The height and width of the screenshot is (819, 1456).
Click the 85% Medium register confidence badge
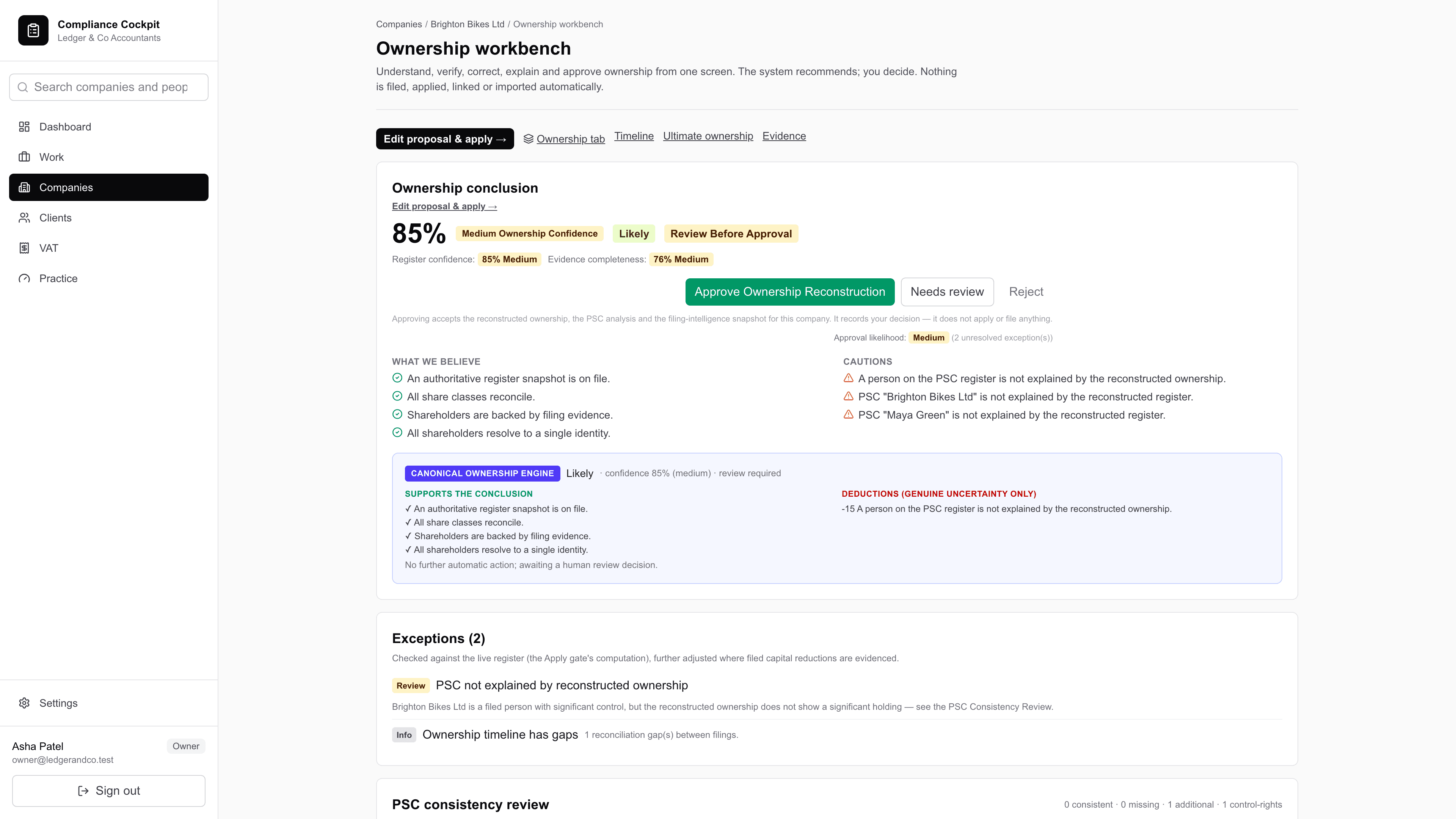click(509, 259)
